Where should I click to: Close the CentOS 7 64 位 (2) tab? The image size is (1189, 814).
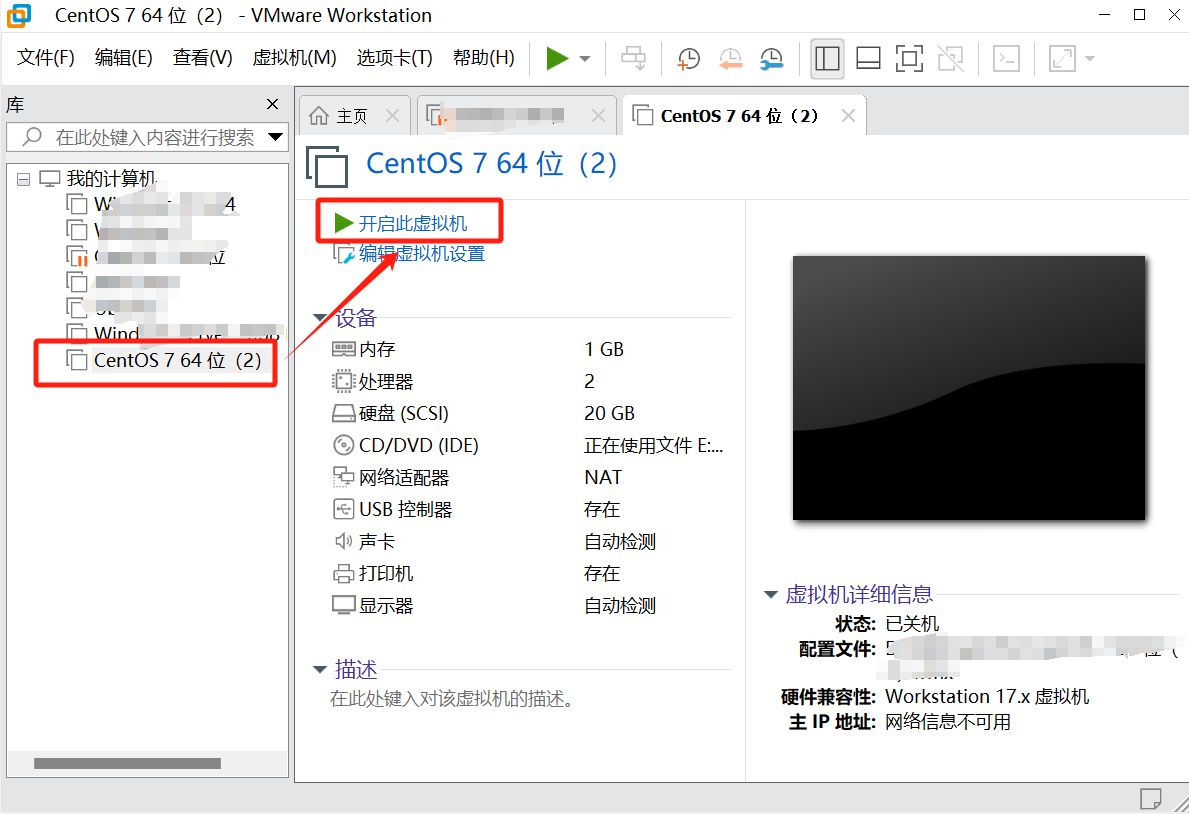849,115
